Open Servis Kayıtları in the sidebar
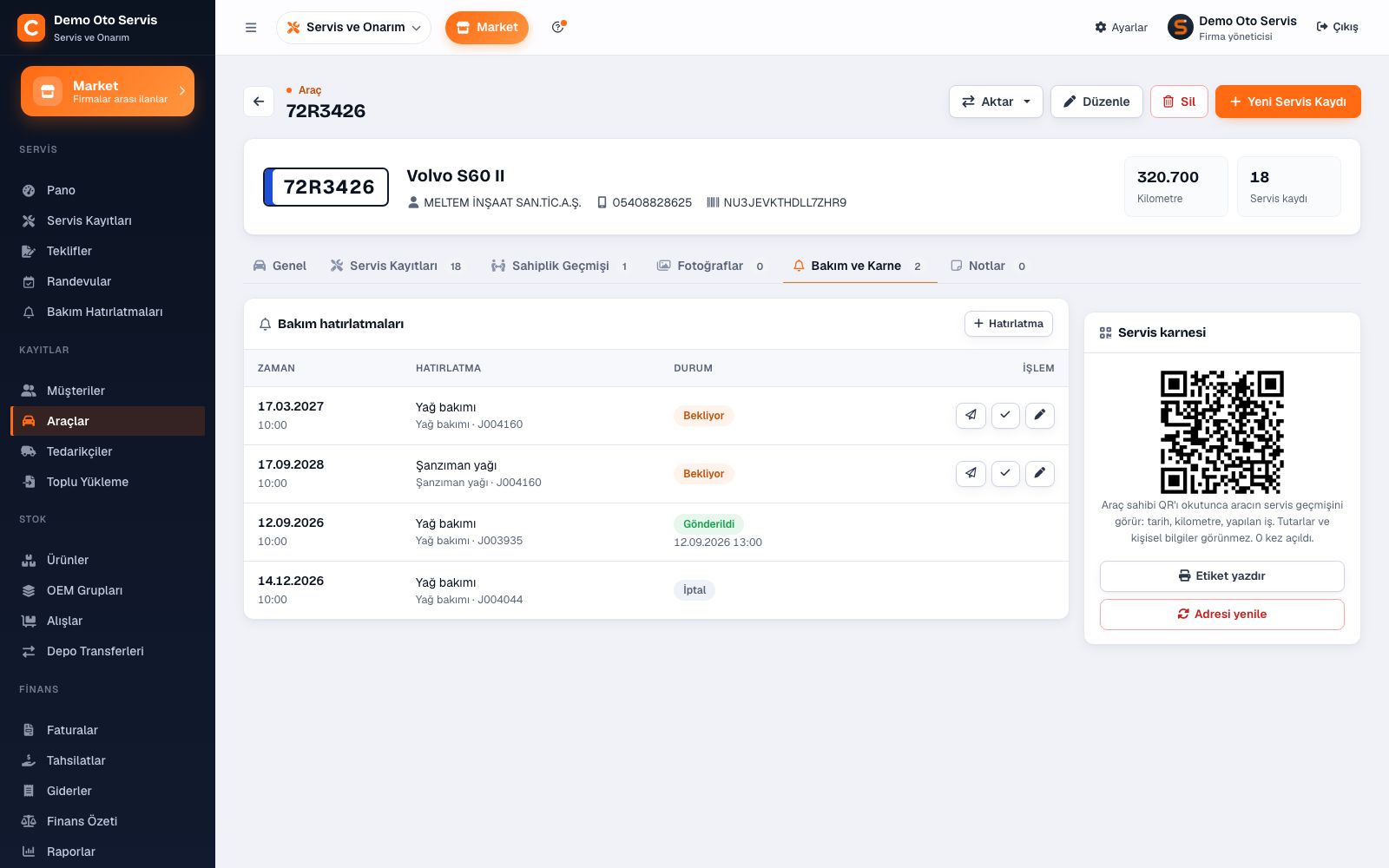1389x868 pixels. click(108, 220)
